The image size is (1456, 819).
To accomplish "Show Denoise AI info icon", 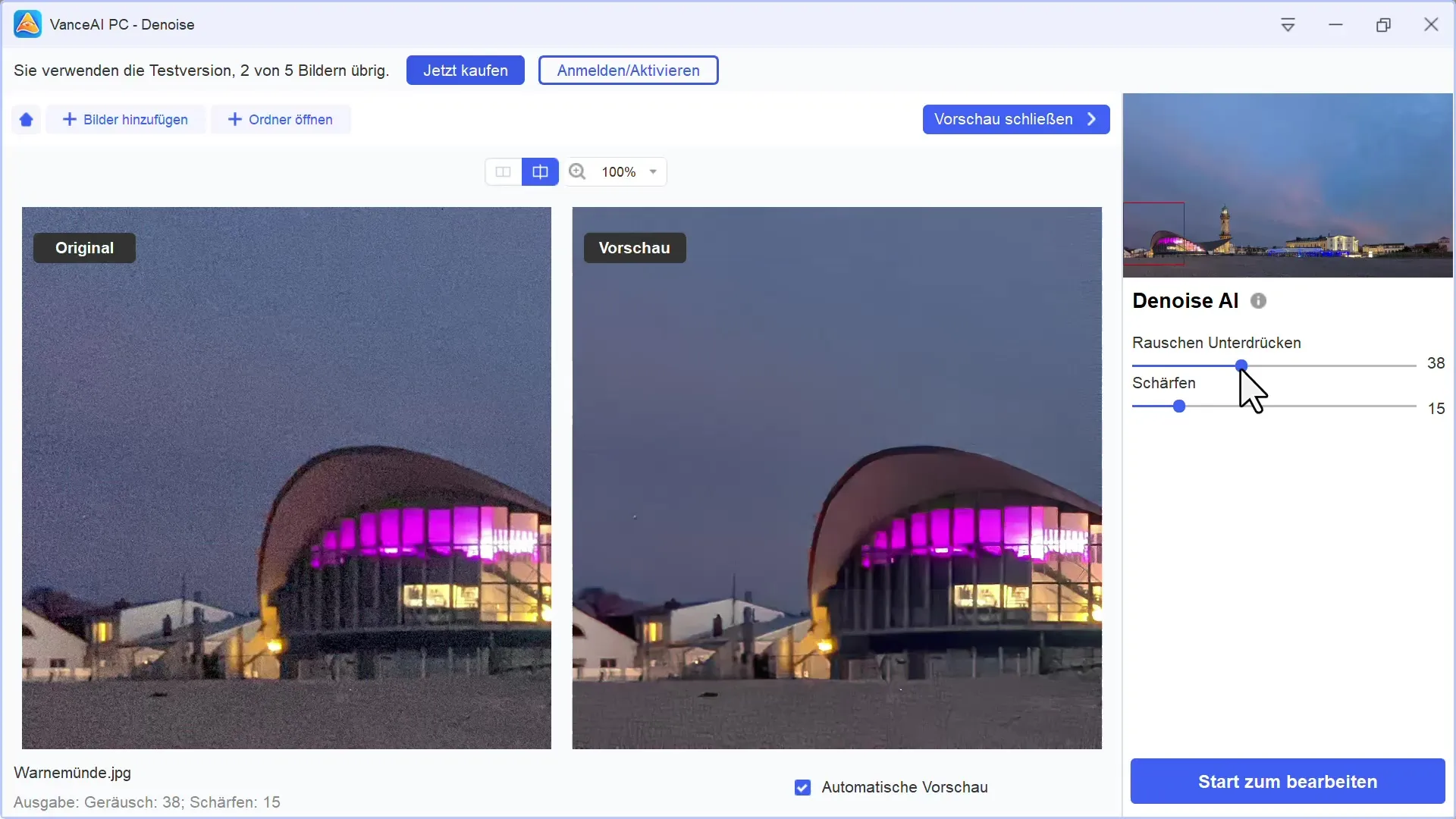I will pos(1258,301).
